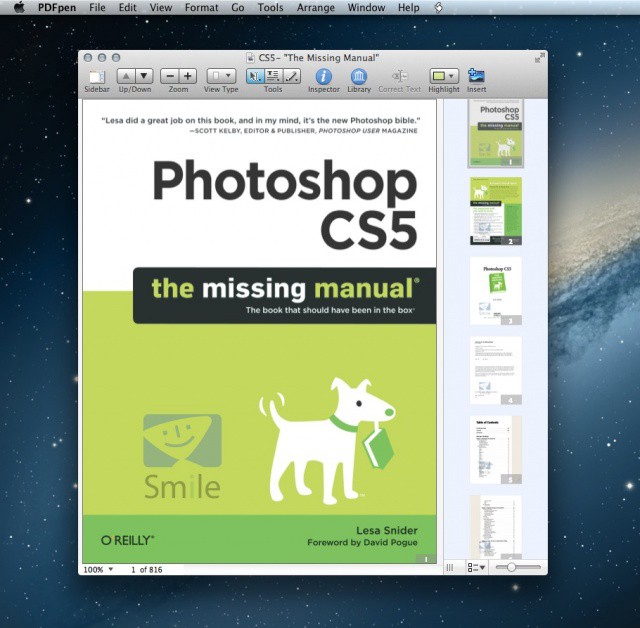Zoom in with the plus button
Screen dimensions: 640x628
tap(188, 76)
